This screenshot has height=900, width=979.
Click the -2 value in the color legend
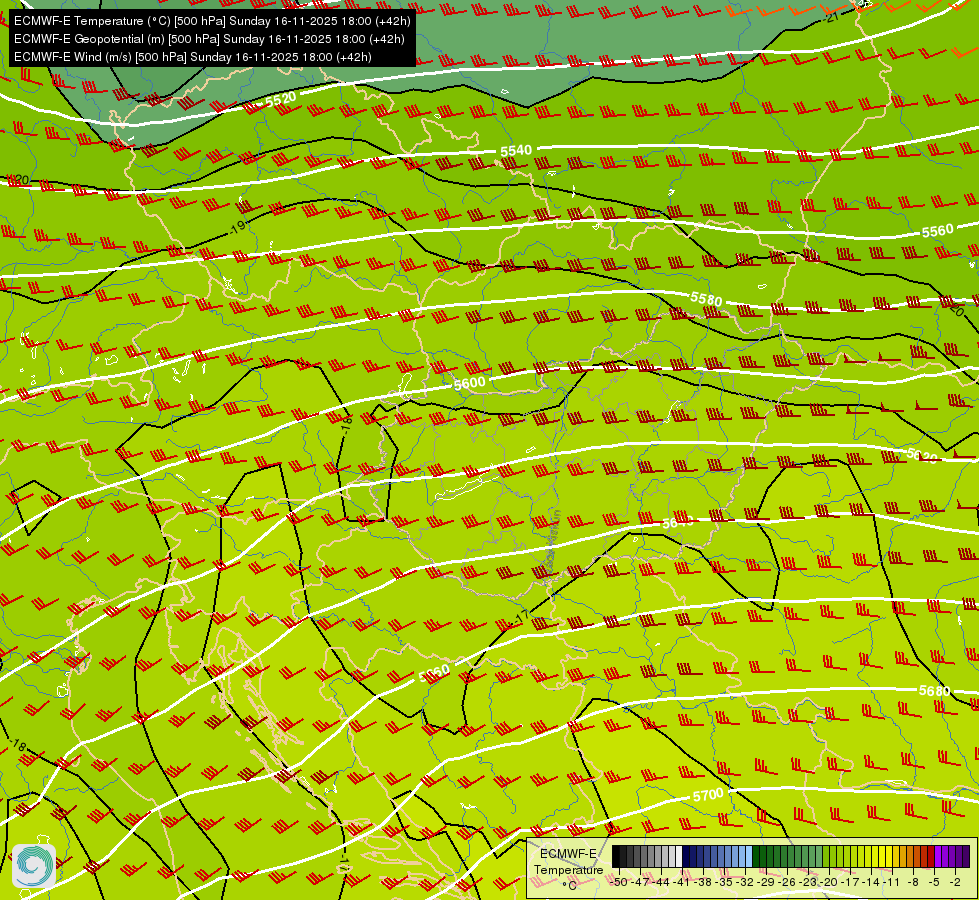click(955, 882)
